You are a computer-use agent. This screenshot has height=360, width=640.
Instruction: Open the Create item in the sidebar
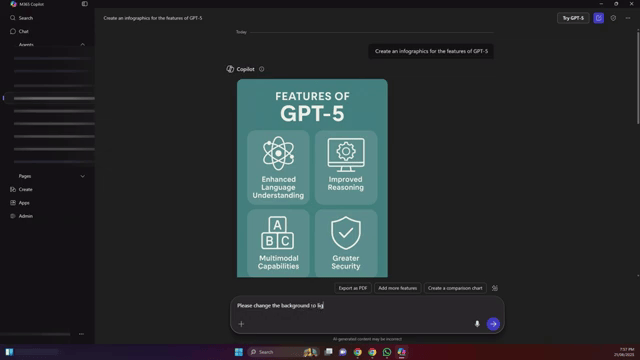click(x=21, y=189)
